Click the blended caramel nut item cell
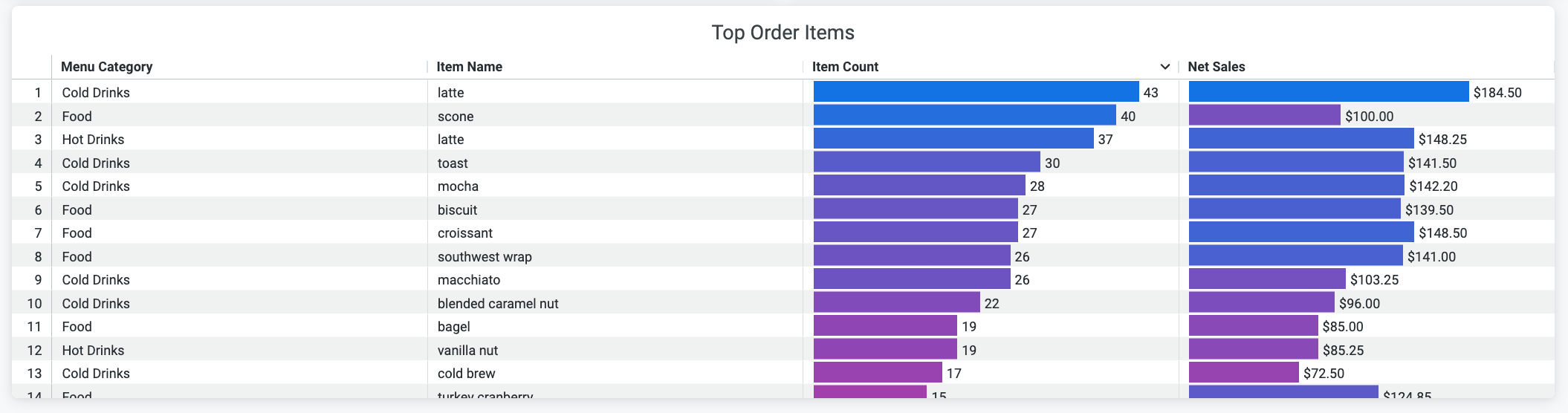1568x413 pixels. [x=498, y=303]
